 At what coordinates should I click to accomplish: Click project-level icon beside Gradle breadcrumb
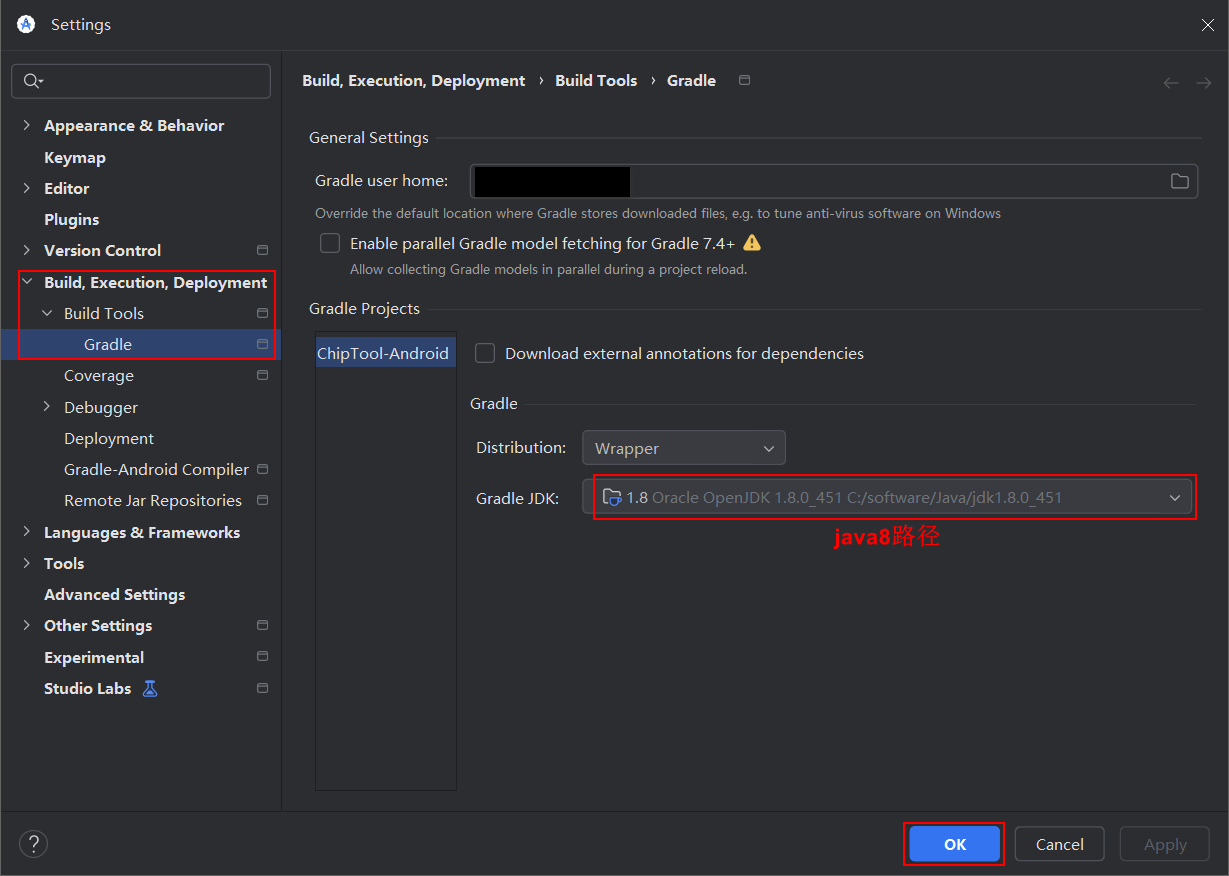tap(744, 80)
